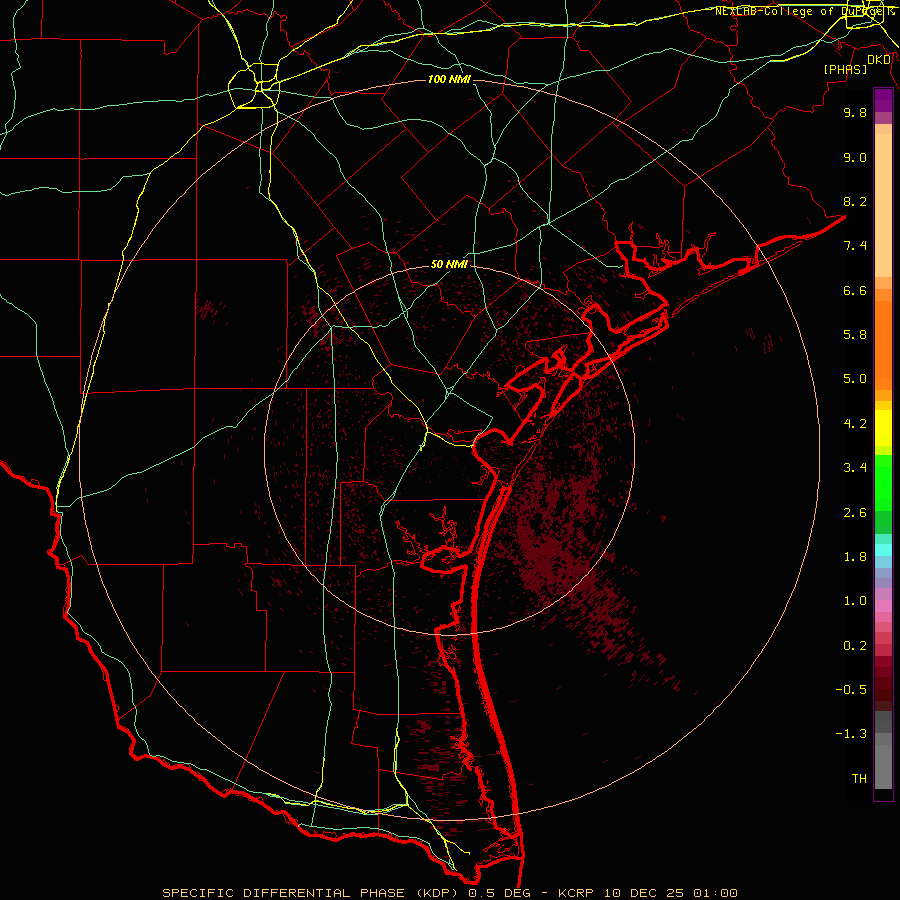Click the 9.0 value on the color scale
This screenshot has height=900, width=900.
[855, 157]
